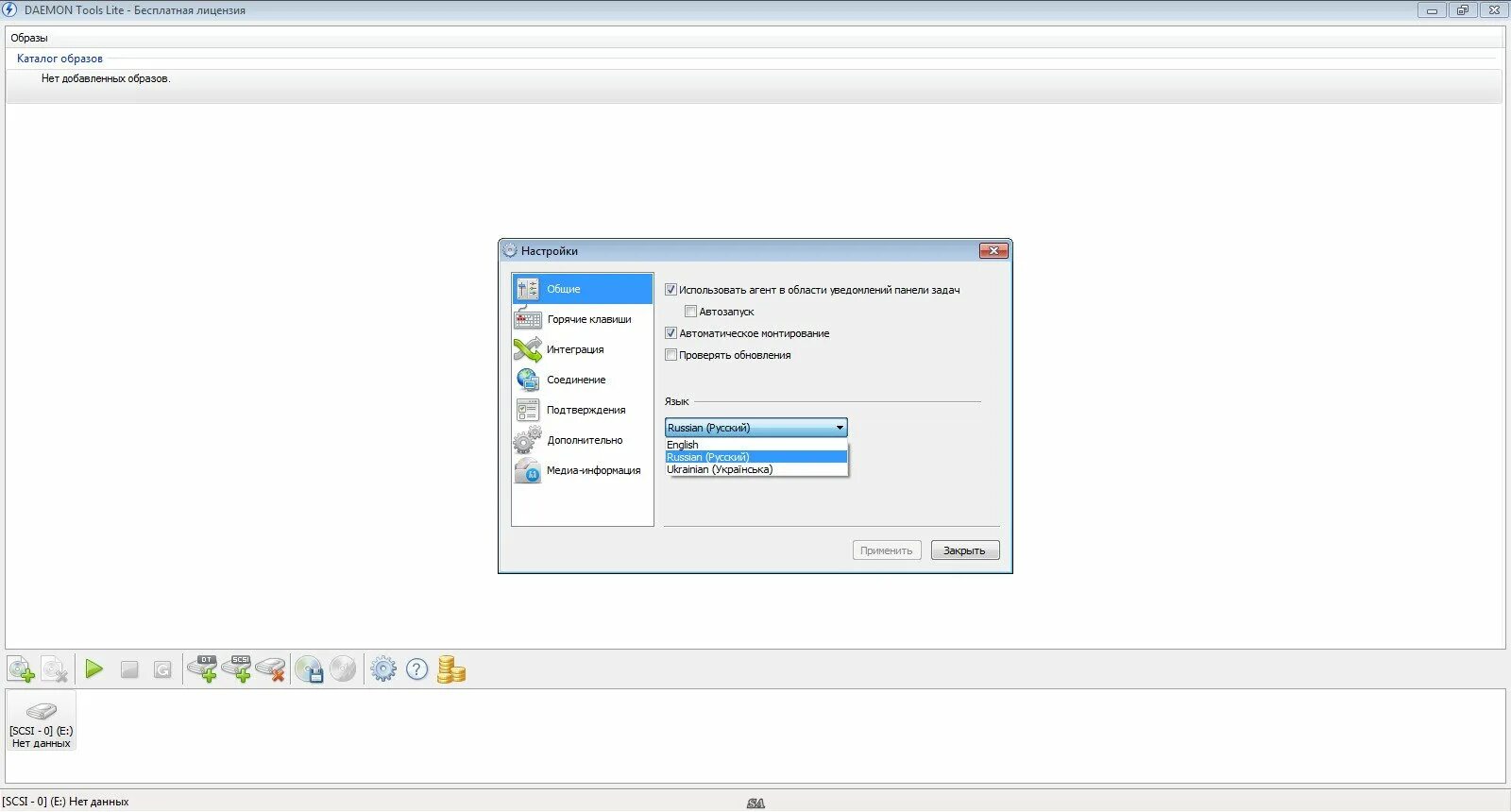1511x812 pixels.
Task: Open the Дополнительно settings section
Action: pos(583,440)
